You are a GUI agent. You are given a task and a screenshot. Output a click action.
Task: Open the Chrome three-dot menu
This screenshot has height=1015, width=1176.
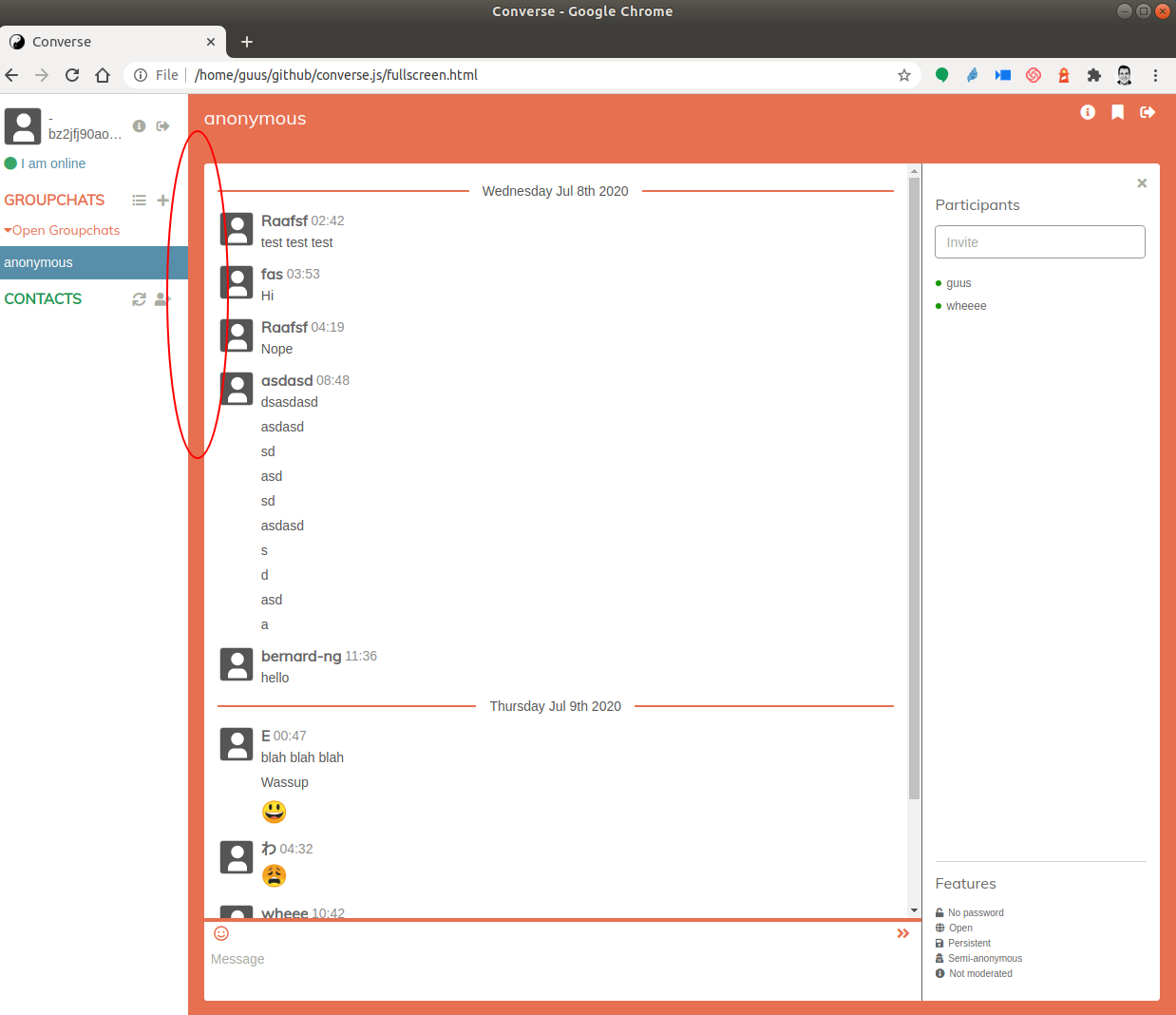point(1155,75)
